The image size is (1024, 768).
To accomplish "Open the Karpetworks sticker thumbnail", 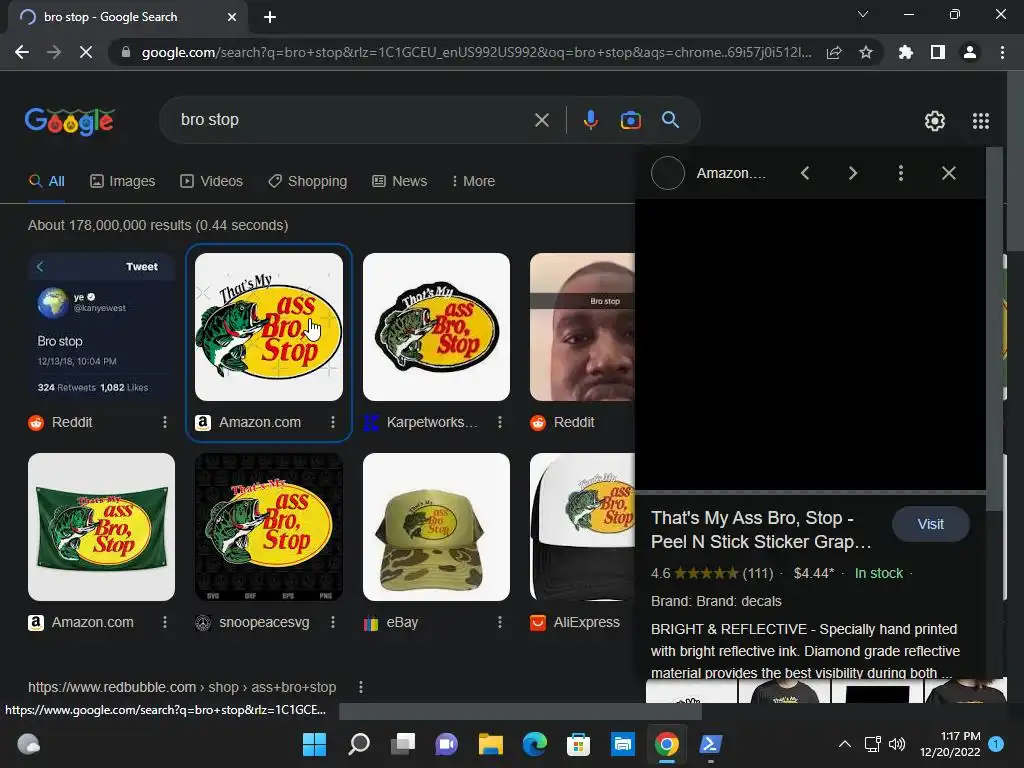I will pyautogui.click(x=436, y=327).
